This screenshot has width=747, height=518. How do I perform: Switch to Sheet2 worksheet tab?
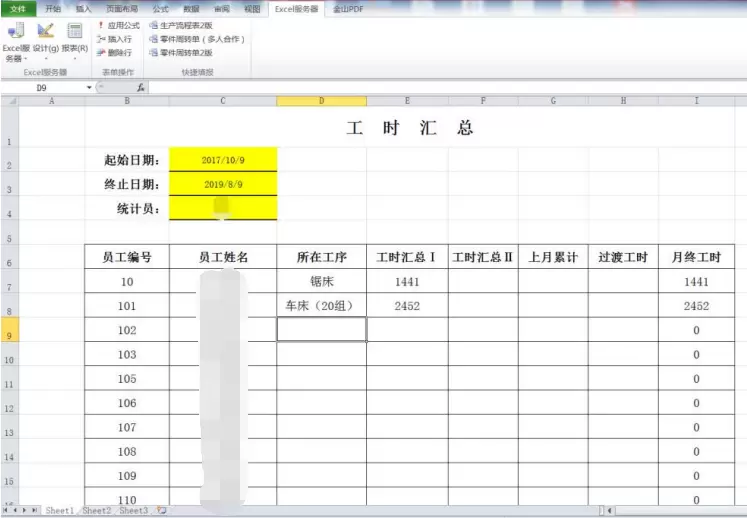96,511
